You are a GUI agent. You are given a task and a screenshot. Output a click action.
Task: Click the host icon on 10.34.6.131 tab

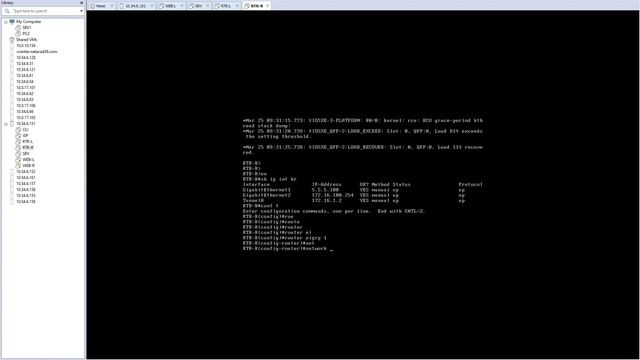point(122,6)
